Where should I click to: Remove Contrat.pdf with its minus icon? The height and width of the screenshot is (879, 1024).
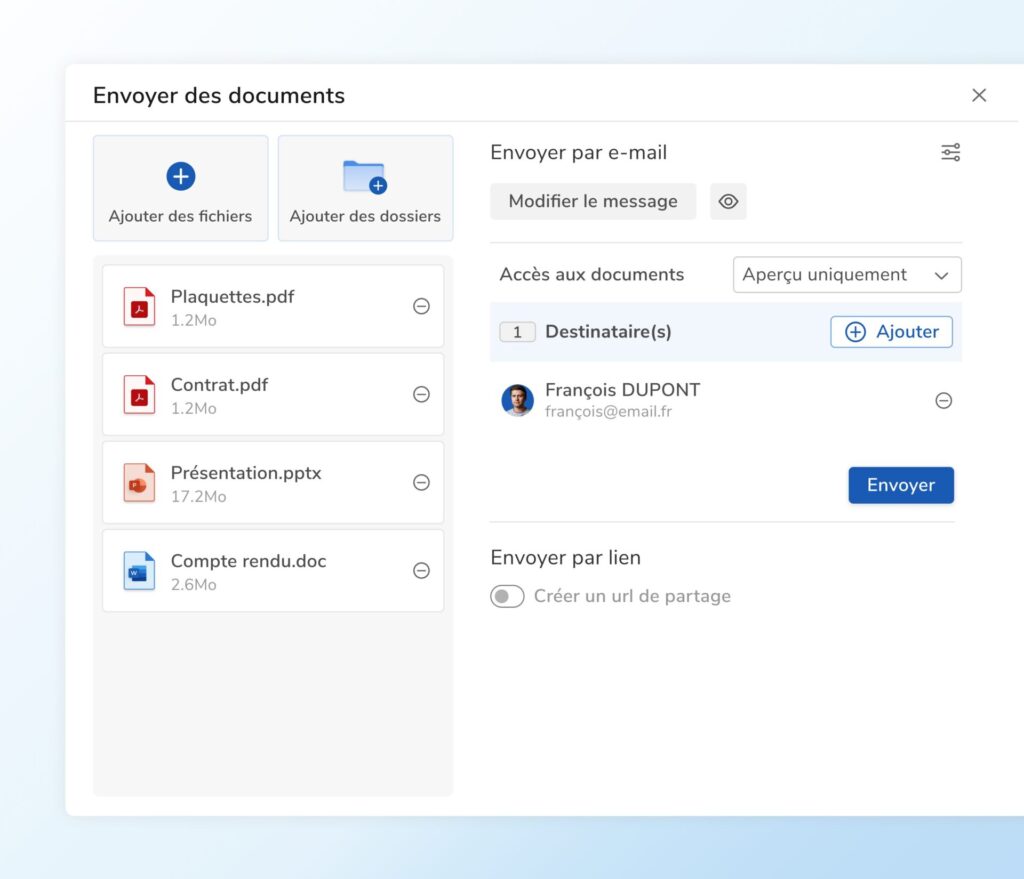click(421, 394)
